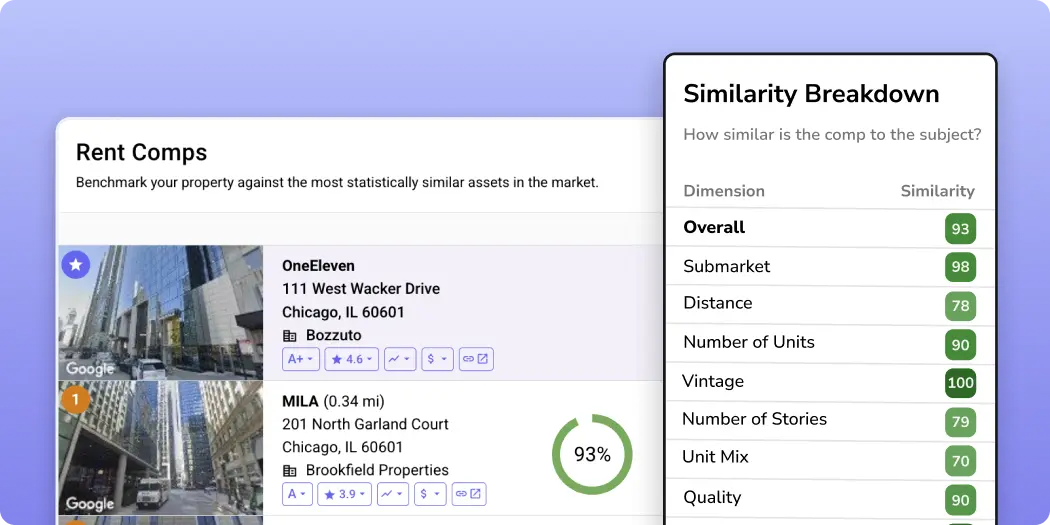Click the Similarity Breakdown panel title

pyautogui.click(x=811, y=94)
